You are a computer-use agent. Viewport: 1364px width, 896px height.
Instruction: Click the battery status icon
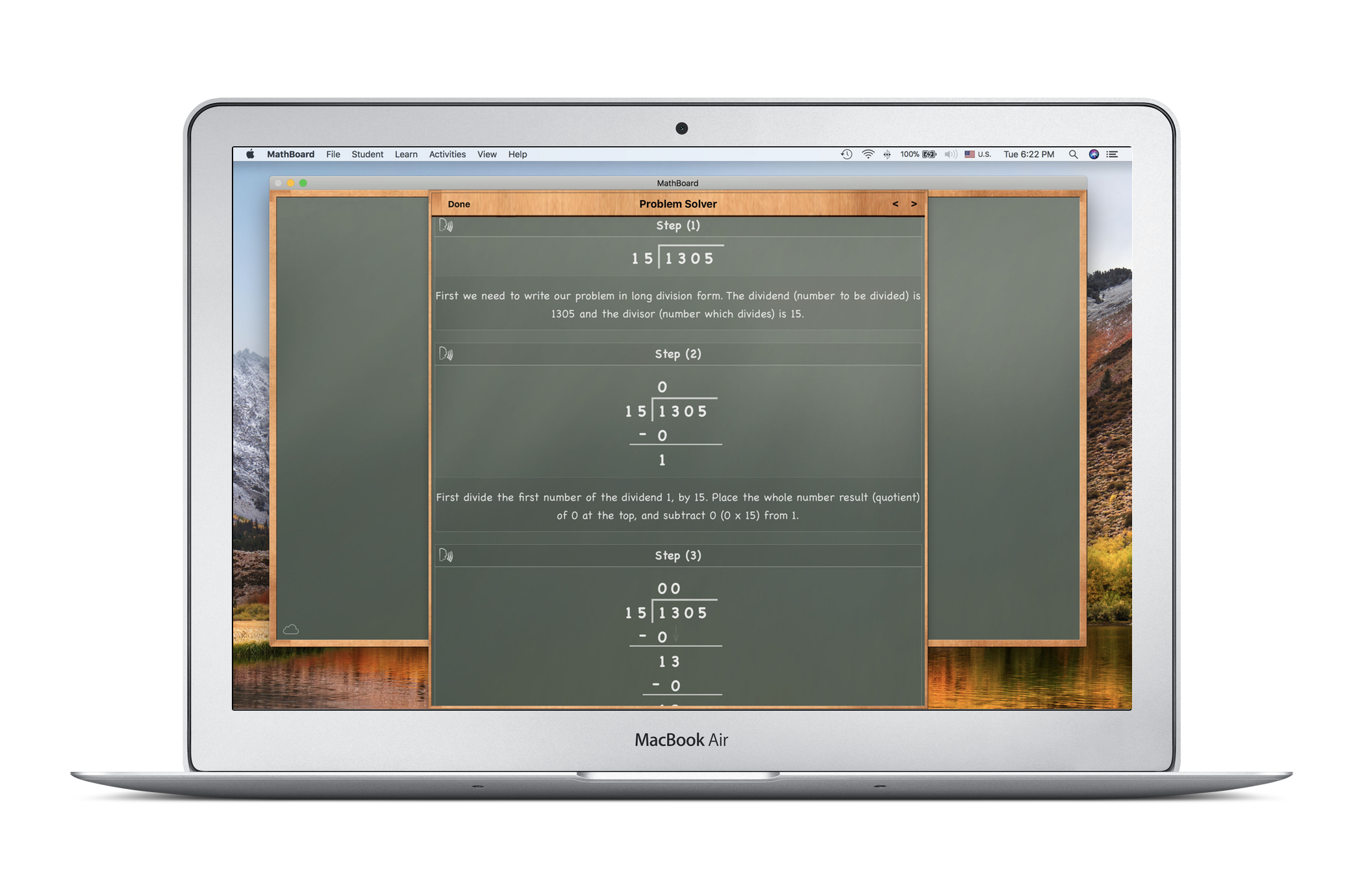point(929,154)
